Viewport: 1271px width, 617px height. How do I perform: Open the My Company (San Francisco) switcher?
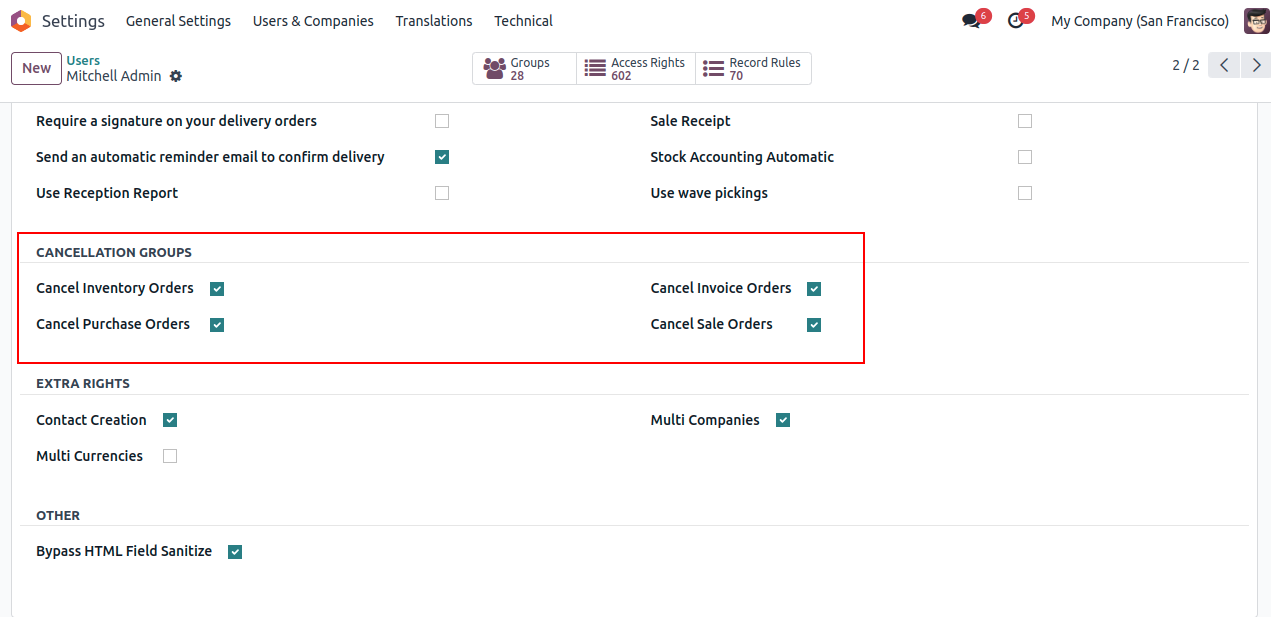[1139, 21]
